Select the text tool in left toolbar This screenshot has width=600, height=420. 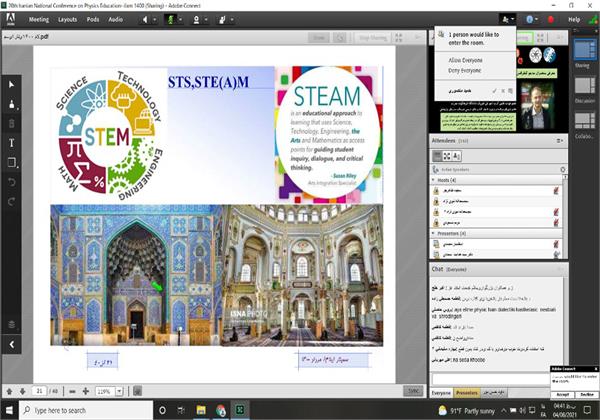pyautogui.click(x=11, y=142)
